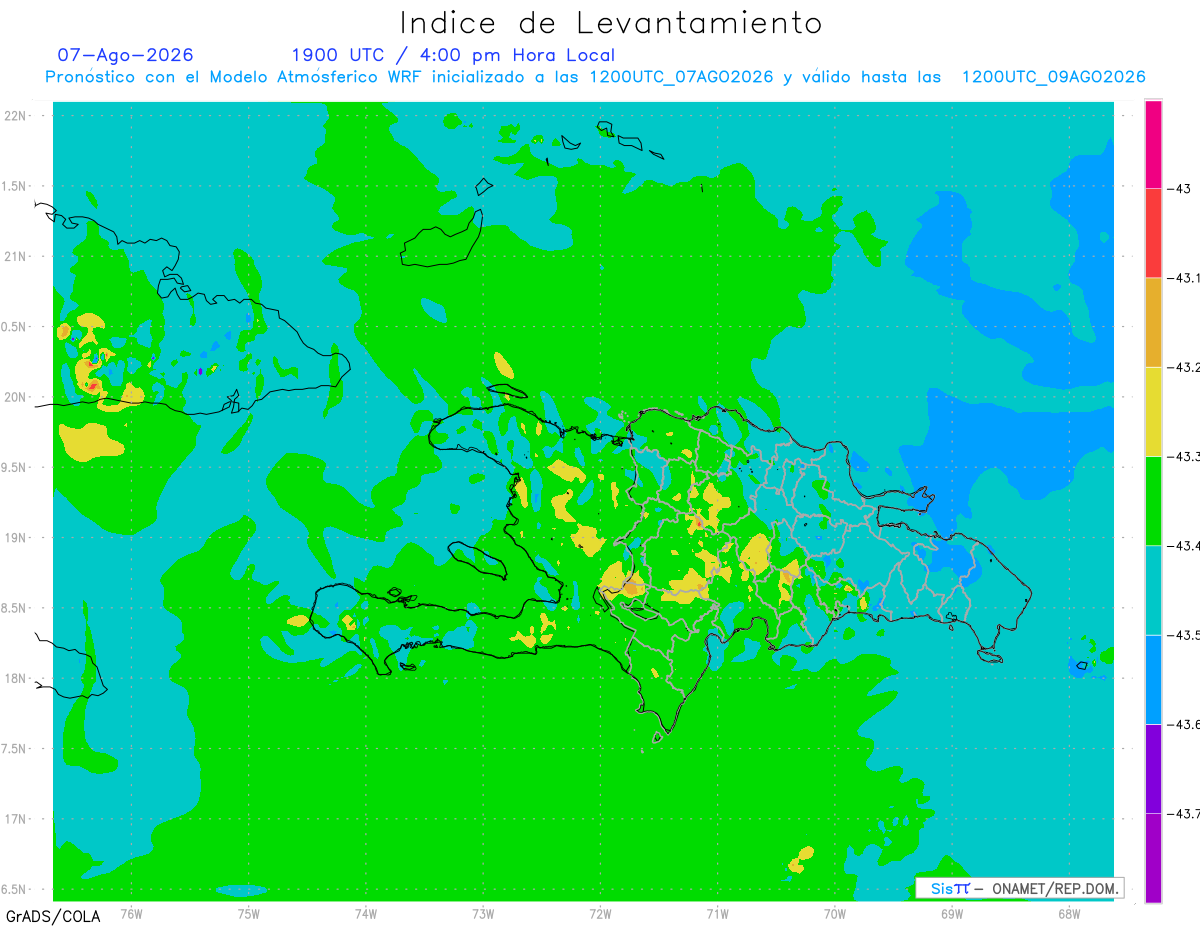
Task: Click the forecast line beginning 'Pronóstico con el Modelo'
Action: (595, 77)
